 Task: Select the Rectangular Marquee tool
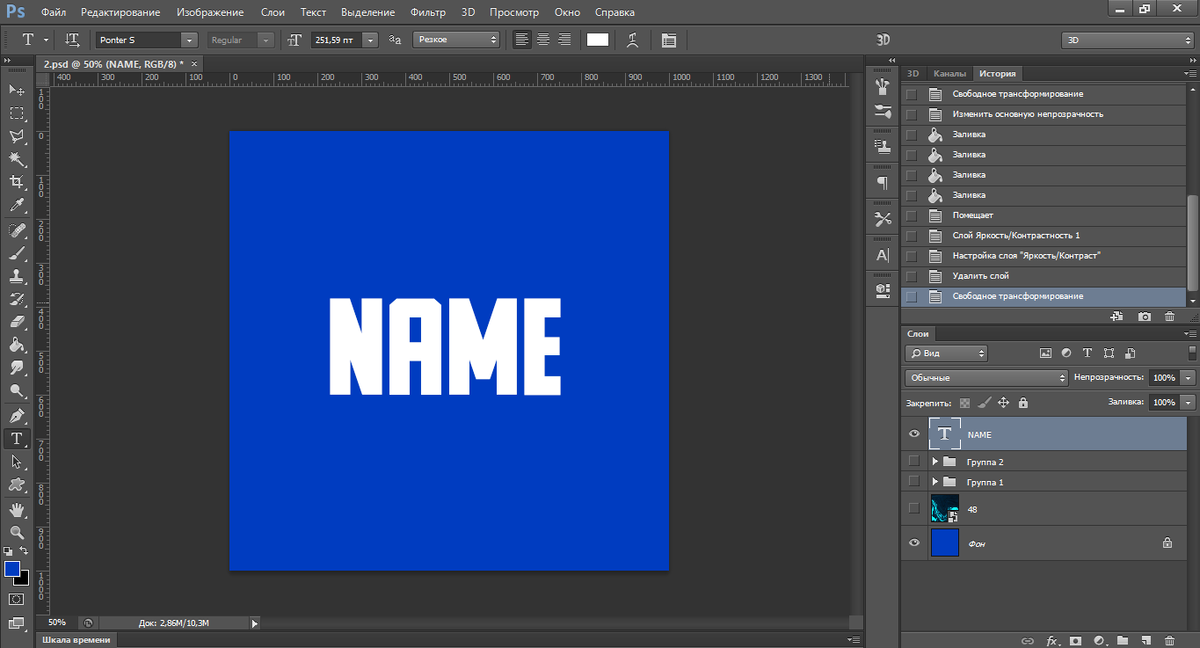[x=17, y=113]
